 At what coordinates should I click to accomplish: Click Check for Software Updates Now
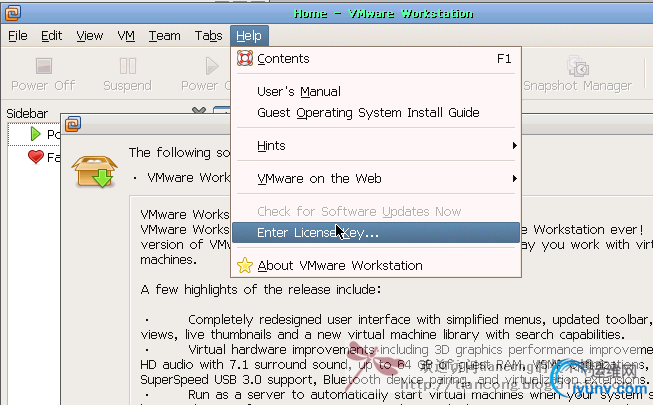[376, 212]
